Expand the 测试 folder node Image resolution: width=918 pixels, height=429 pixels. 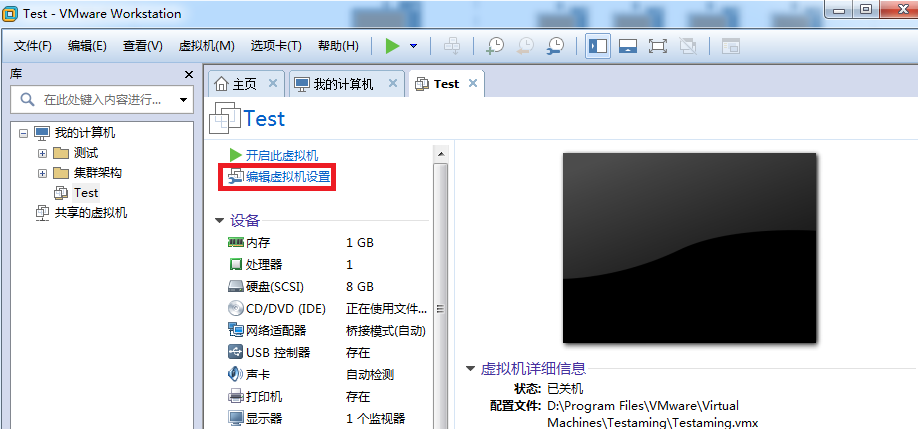pyautogui.click(x=42, y=153)
